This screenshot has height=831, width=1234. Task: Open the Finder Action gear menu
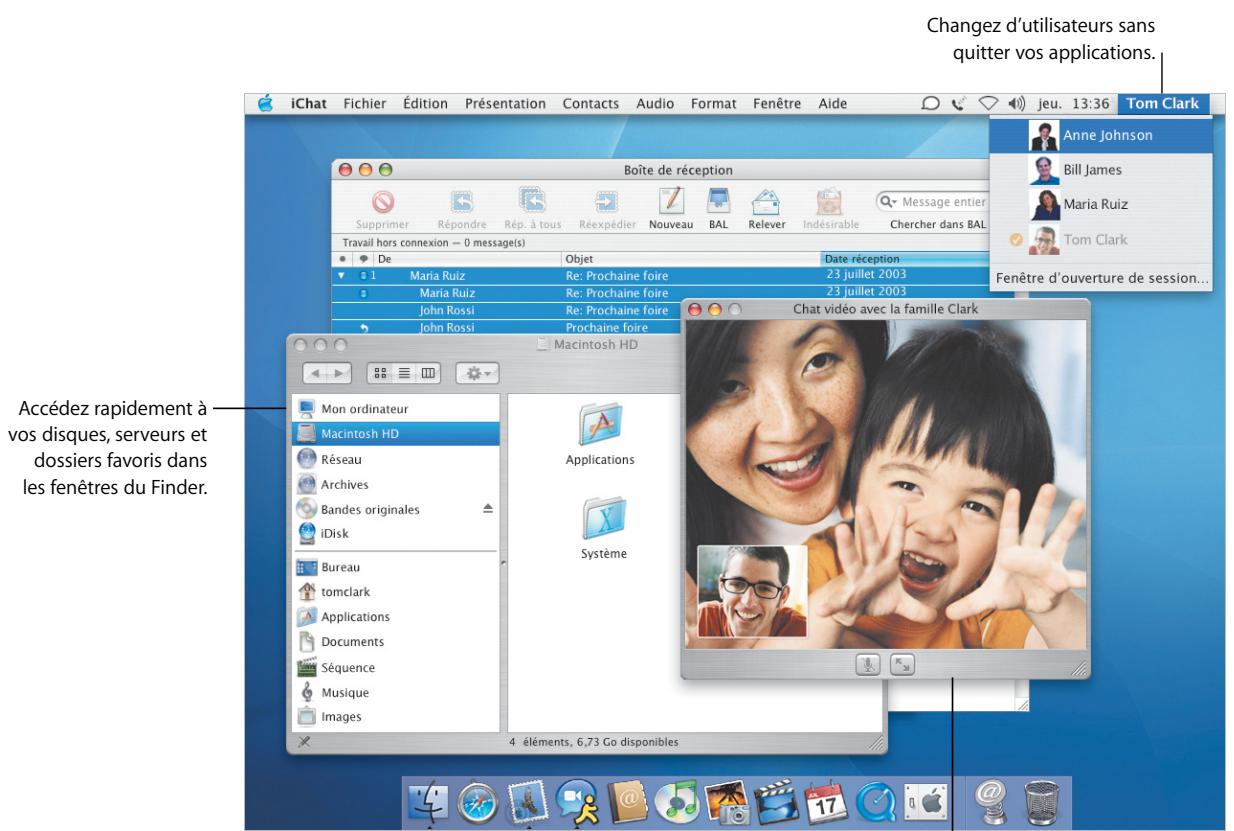coord(477,373)
